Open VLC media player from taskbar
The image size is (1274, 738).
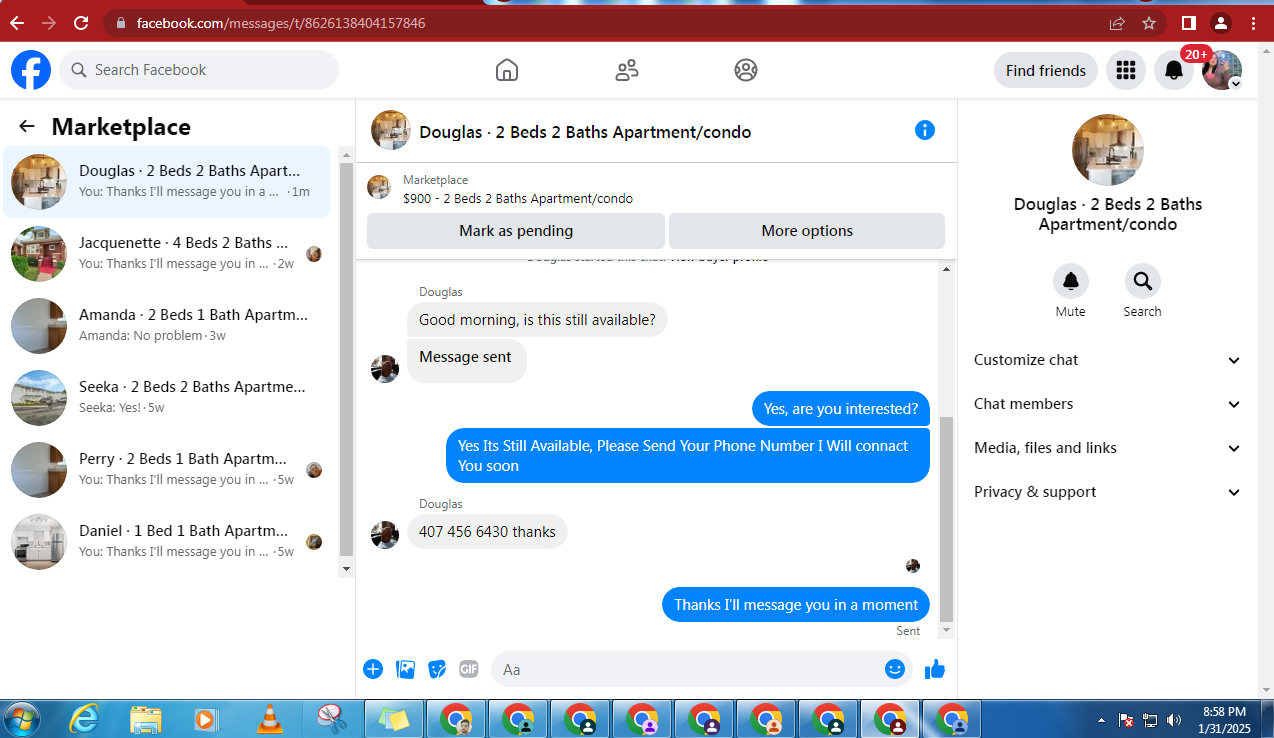tap(269, 719)
